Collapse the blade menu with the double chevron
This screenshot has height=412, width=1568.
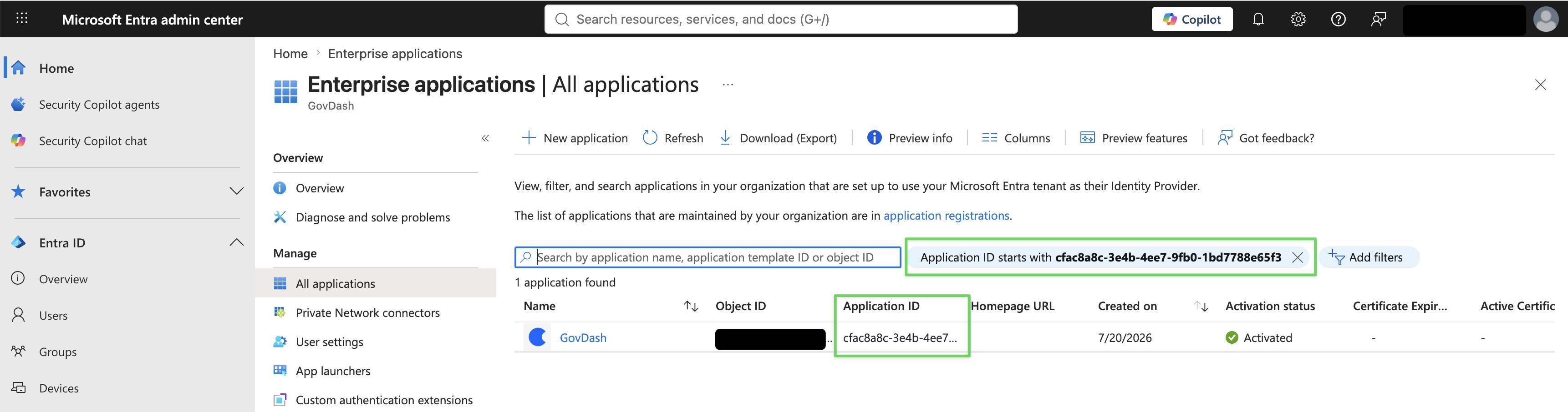point(485,139)
